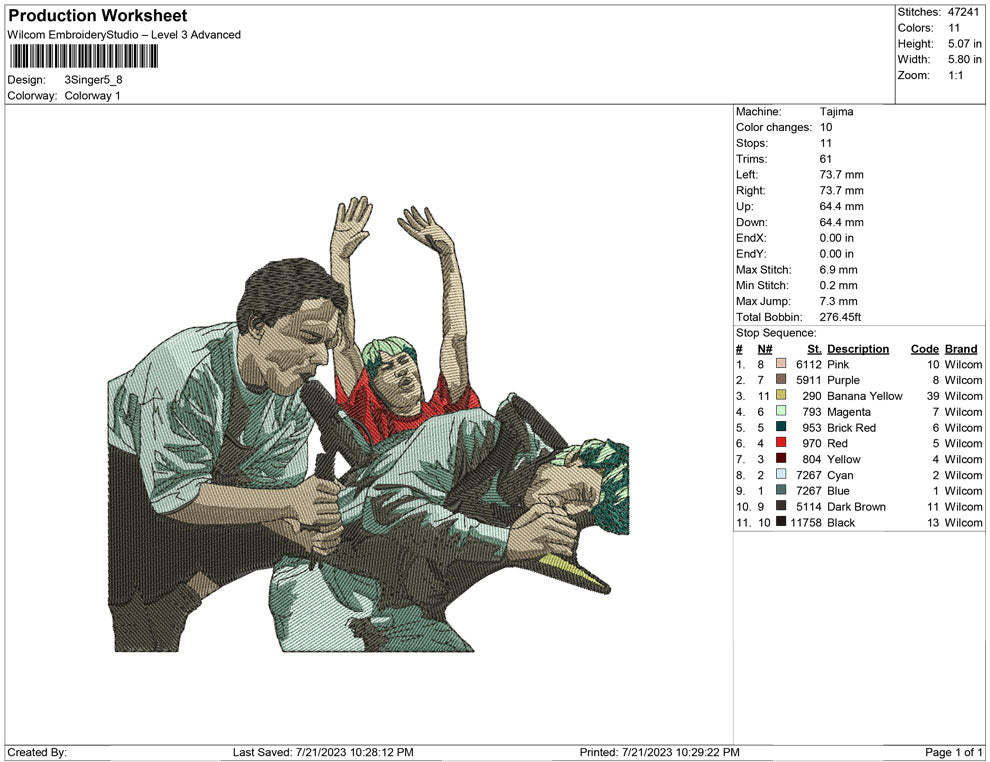Select the Blue thread swatch
Viewport: 990px width, 762px height.
781,490
